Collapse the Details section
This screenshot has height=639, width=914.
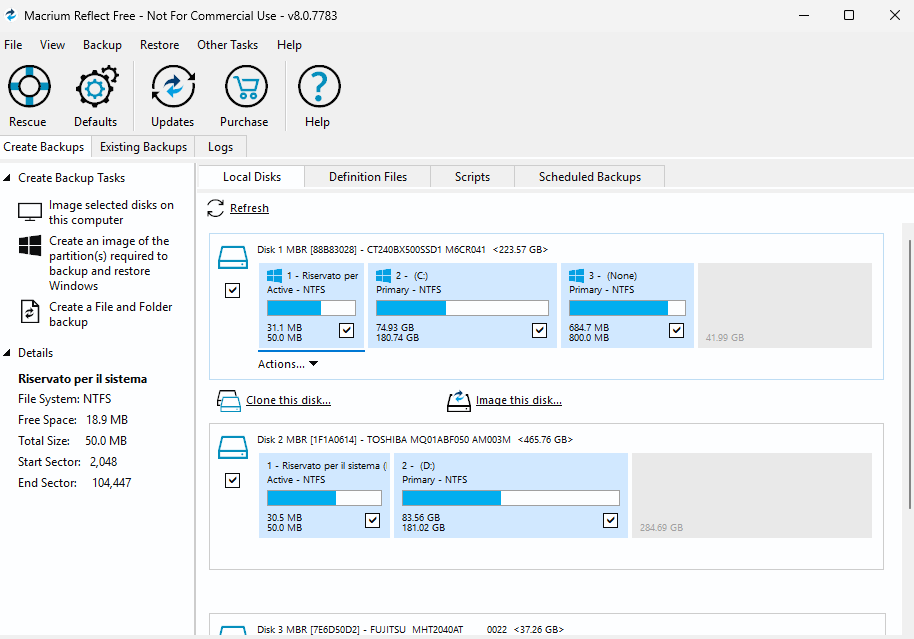(7, 353)
